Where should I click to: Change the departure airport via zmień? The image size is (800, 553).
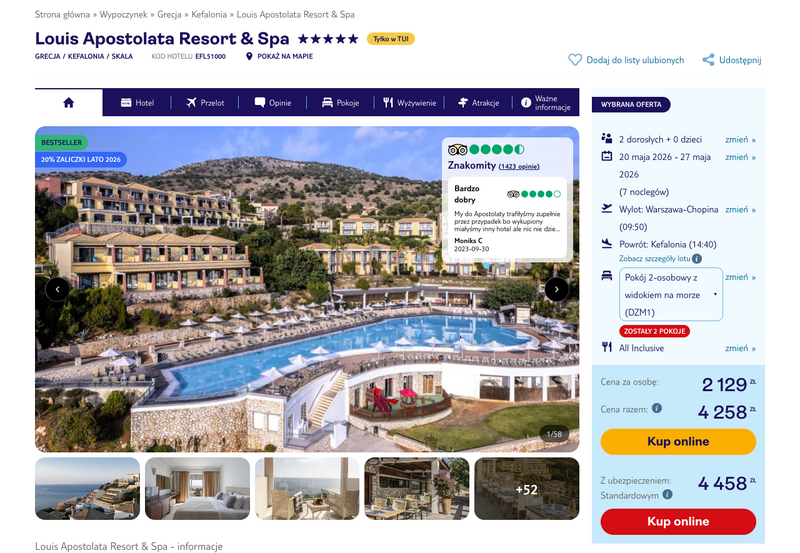click(740, 210)
